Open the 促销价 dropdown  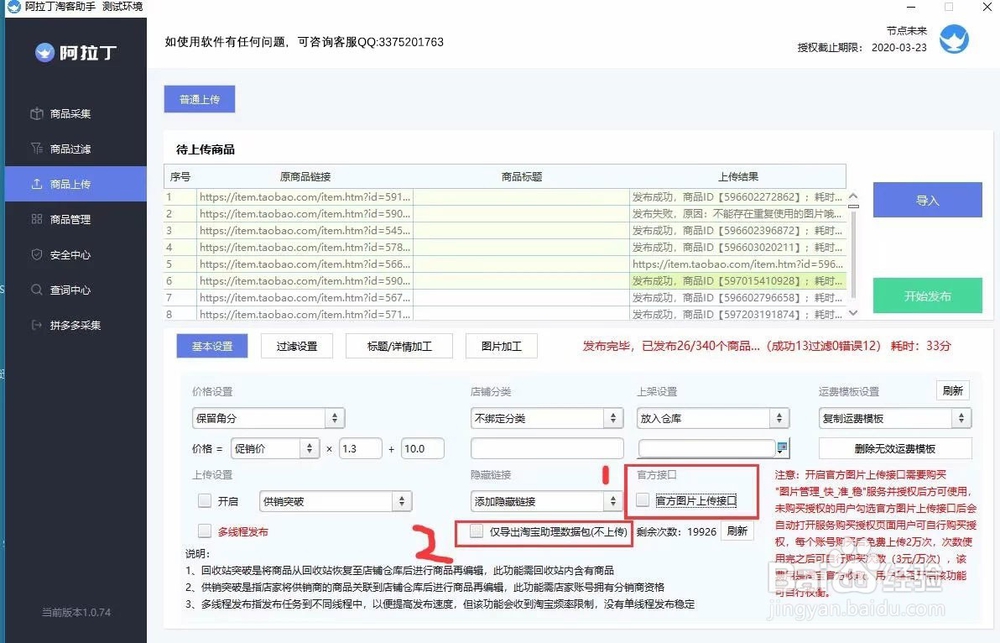point(275,448)
